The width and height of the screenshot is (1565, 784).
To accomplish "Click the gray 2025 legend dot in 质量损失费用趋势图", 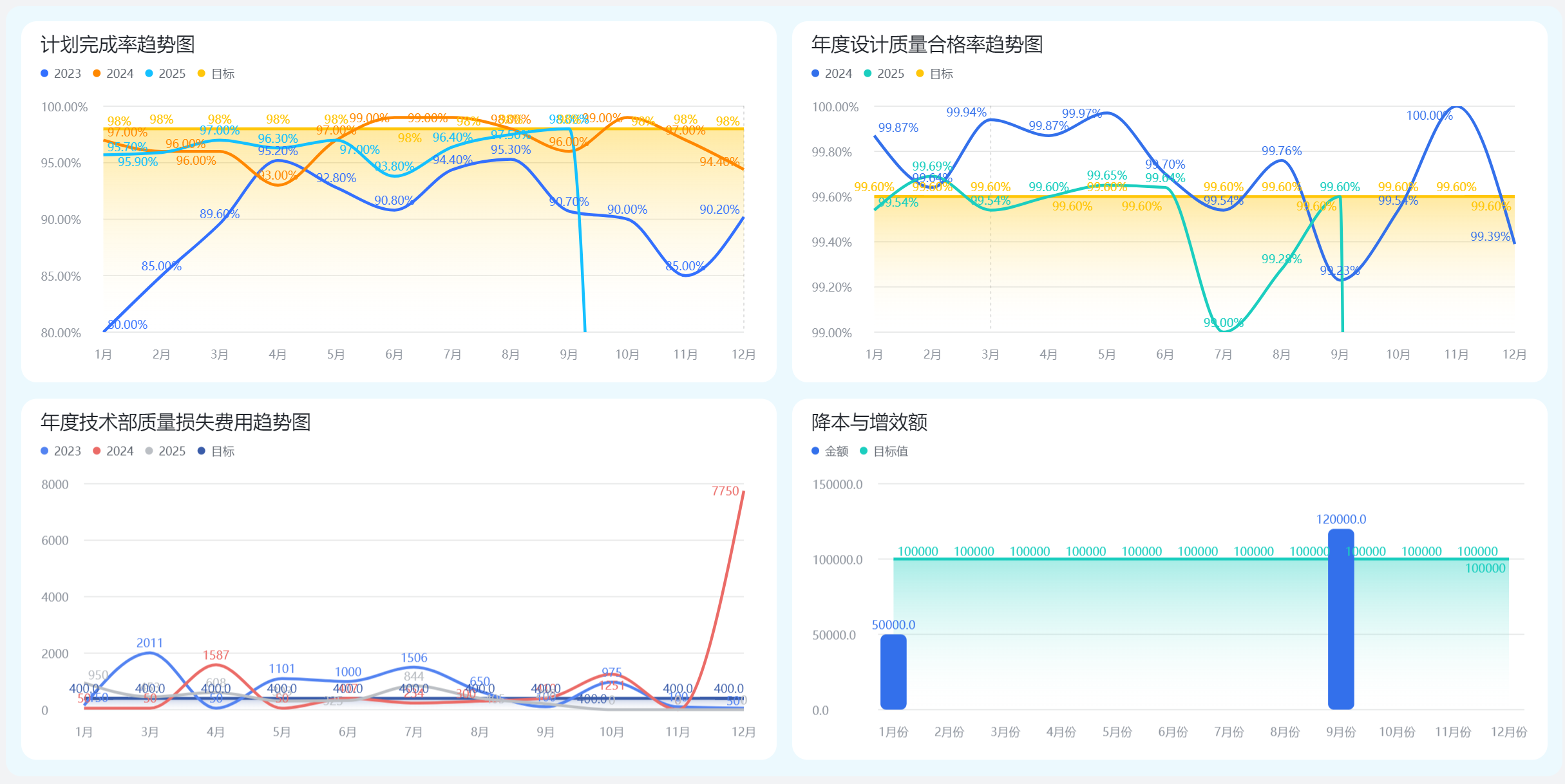I will pyautogui.click(x=150, y=451).
